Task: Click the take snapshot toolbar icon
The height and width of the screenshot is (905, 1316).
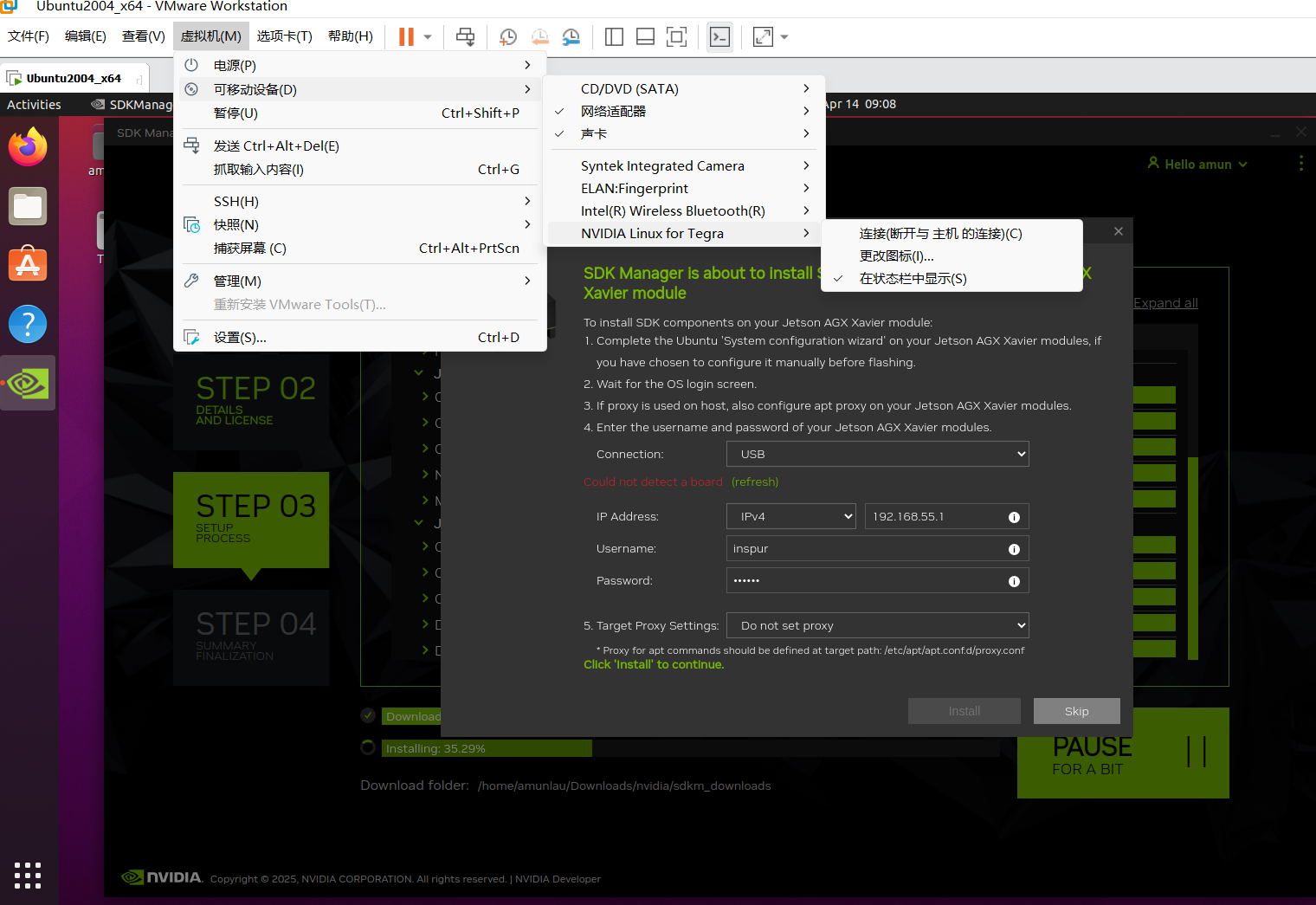Action: [x=508, y=36]
